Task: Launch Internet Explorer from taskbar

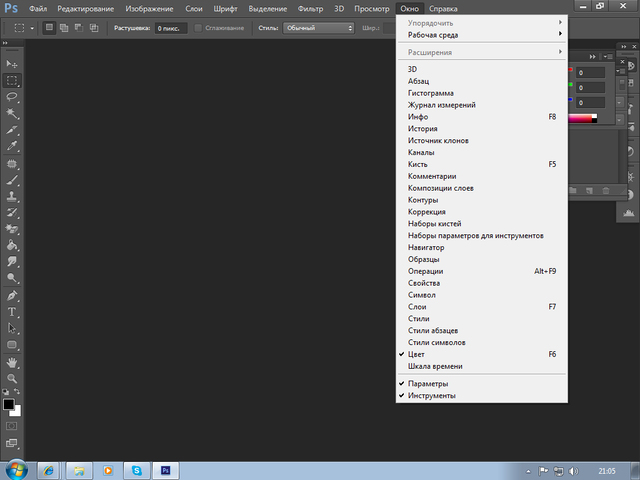Action: (x=48, y=471)
